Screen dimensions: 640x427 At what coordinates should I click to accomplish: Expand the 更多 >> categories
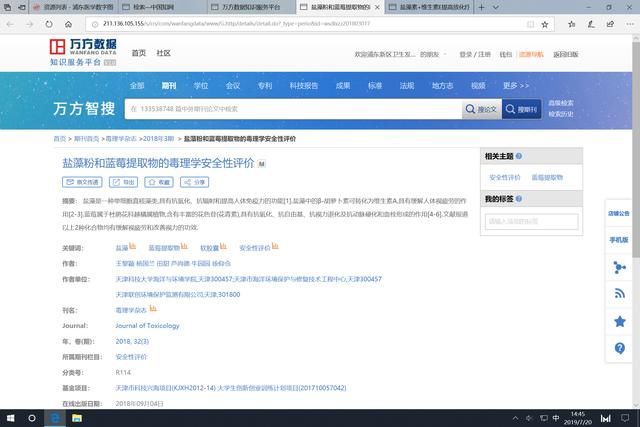point(516,86)
